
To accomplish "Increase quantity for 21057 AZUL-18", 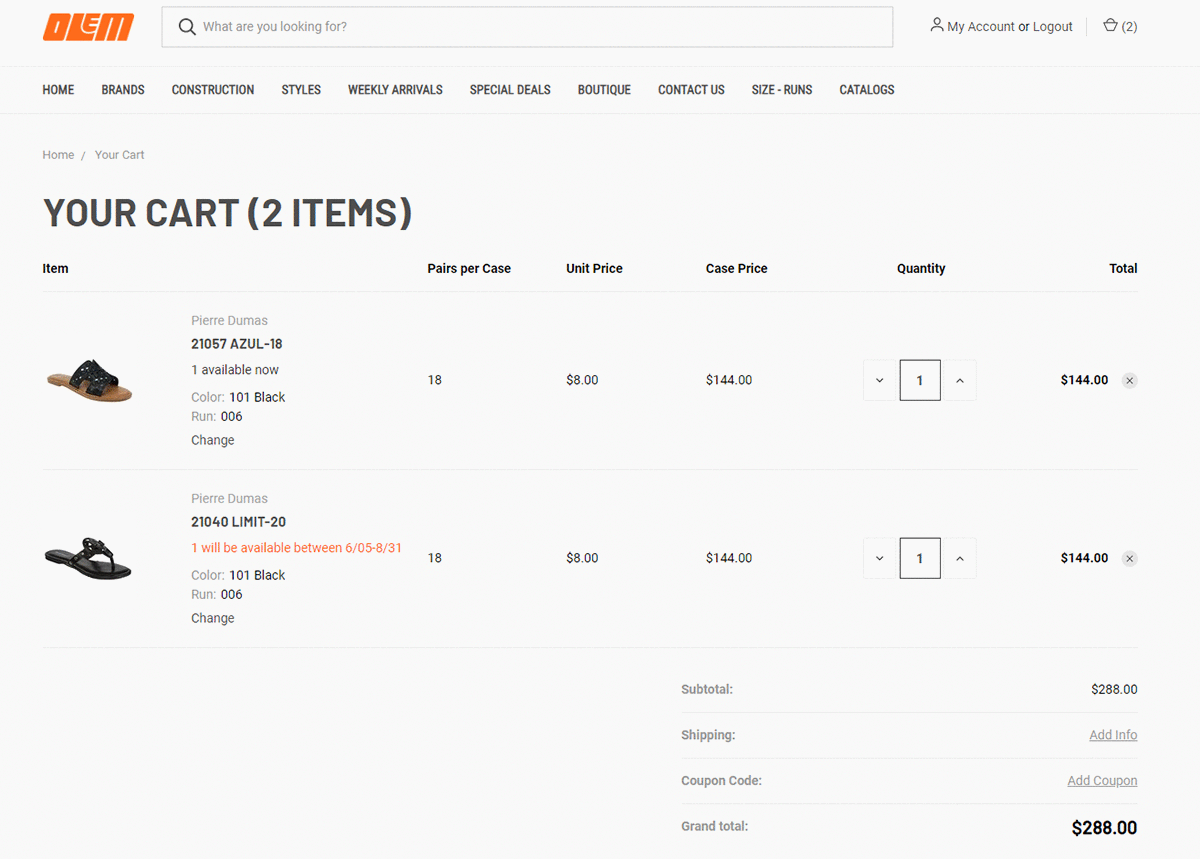I will (x=959, y=380).
